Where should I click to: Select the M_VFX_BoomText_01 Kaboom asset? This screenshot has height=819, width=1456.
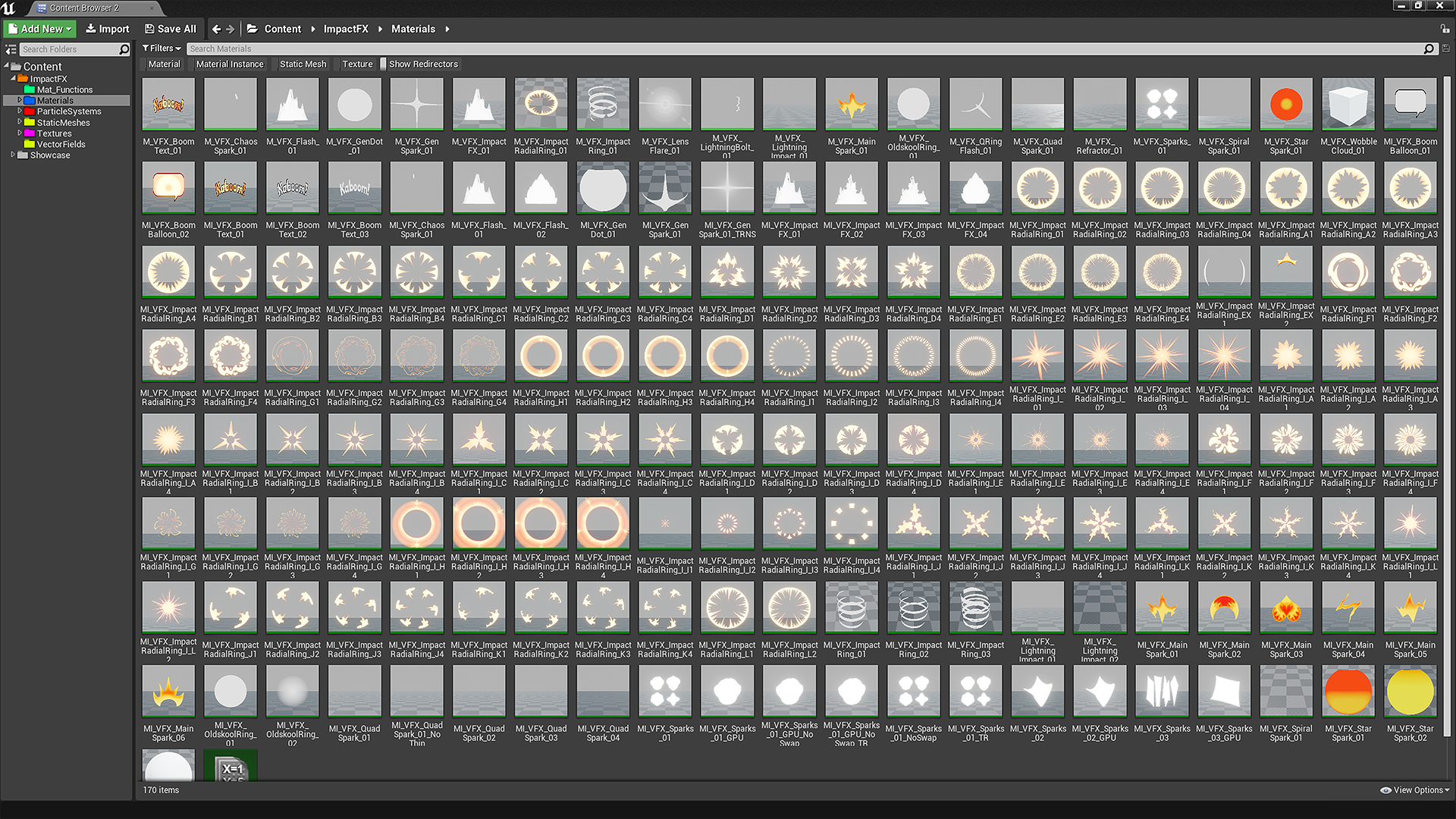pos(168,116)
